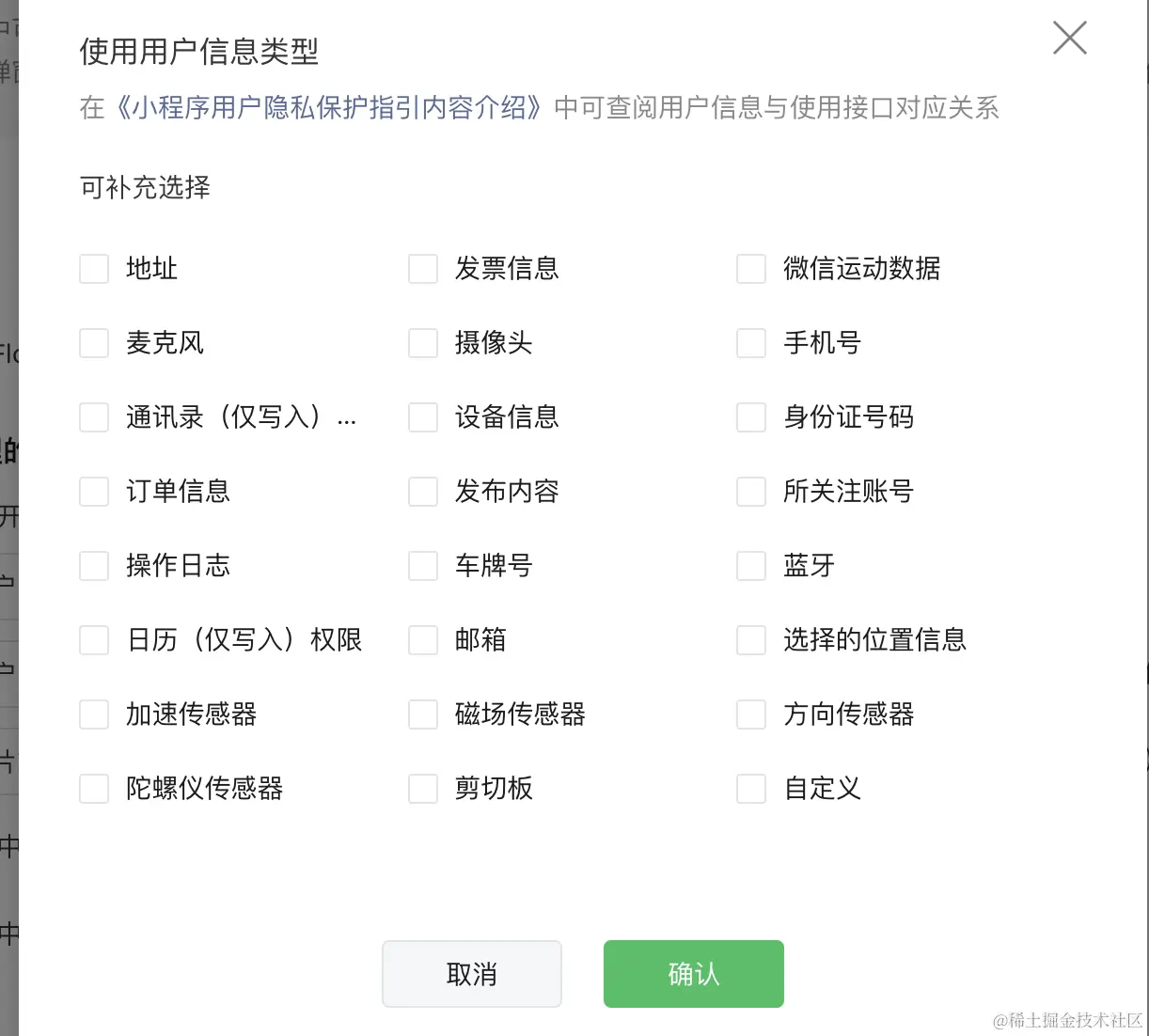Check the 自定义 (Custom) option
1149x1036 pixels.
[751, 789]
